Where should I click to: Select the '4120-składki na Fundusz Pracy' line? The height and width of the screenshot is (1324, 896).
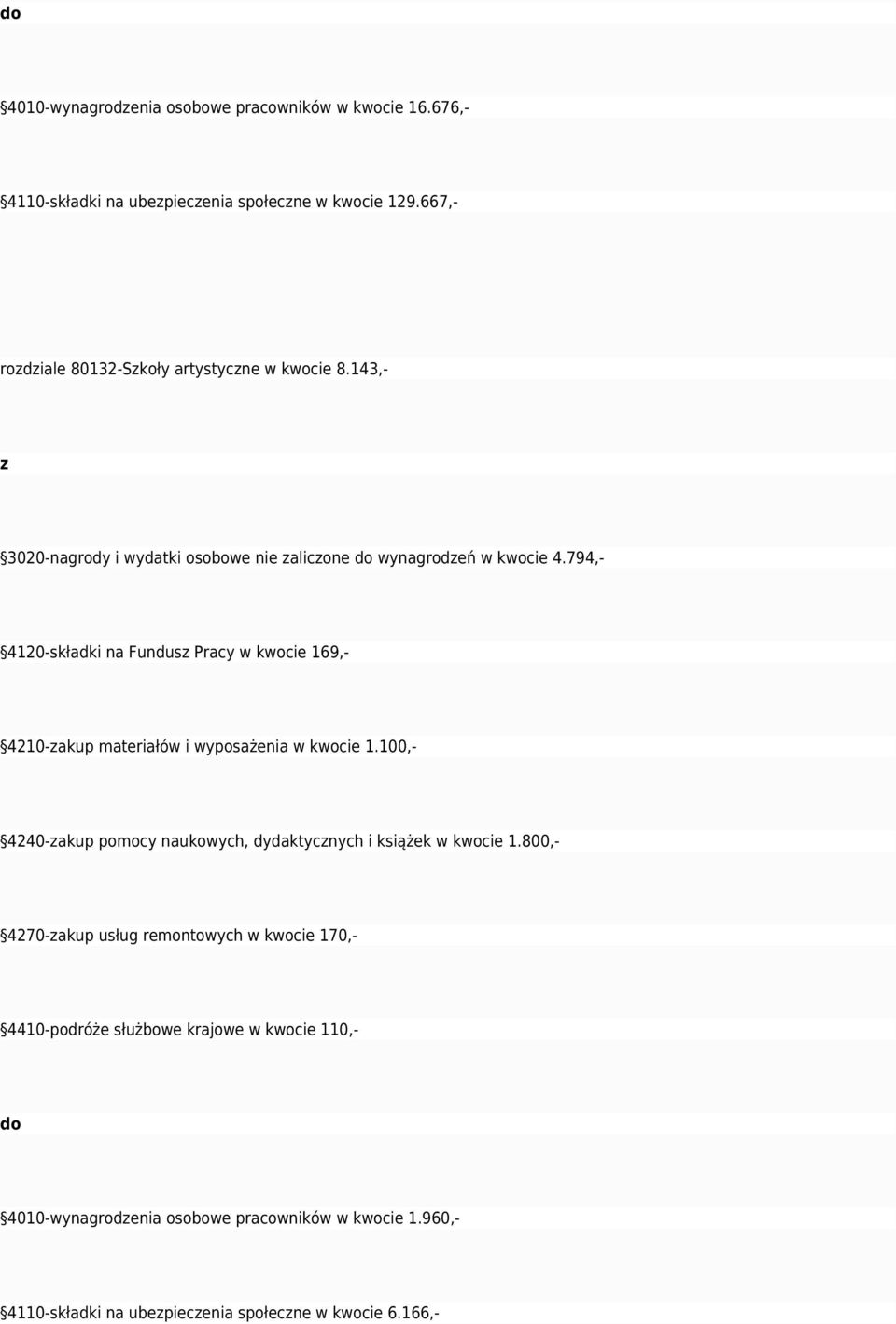tap(175, 652)
